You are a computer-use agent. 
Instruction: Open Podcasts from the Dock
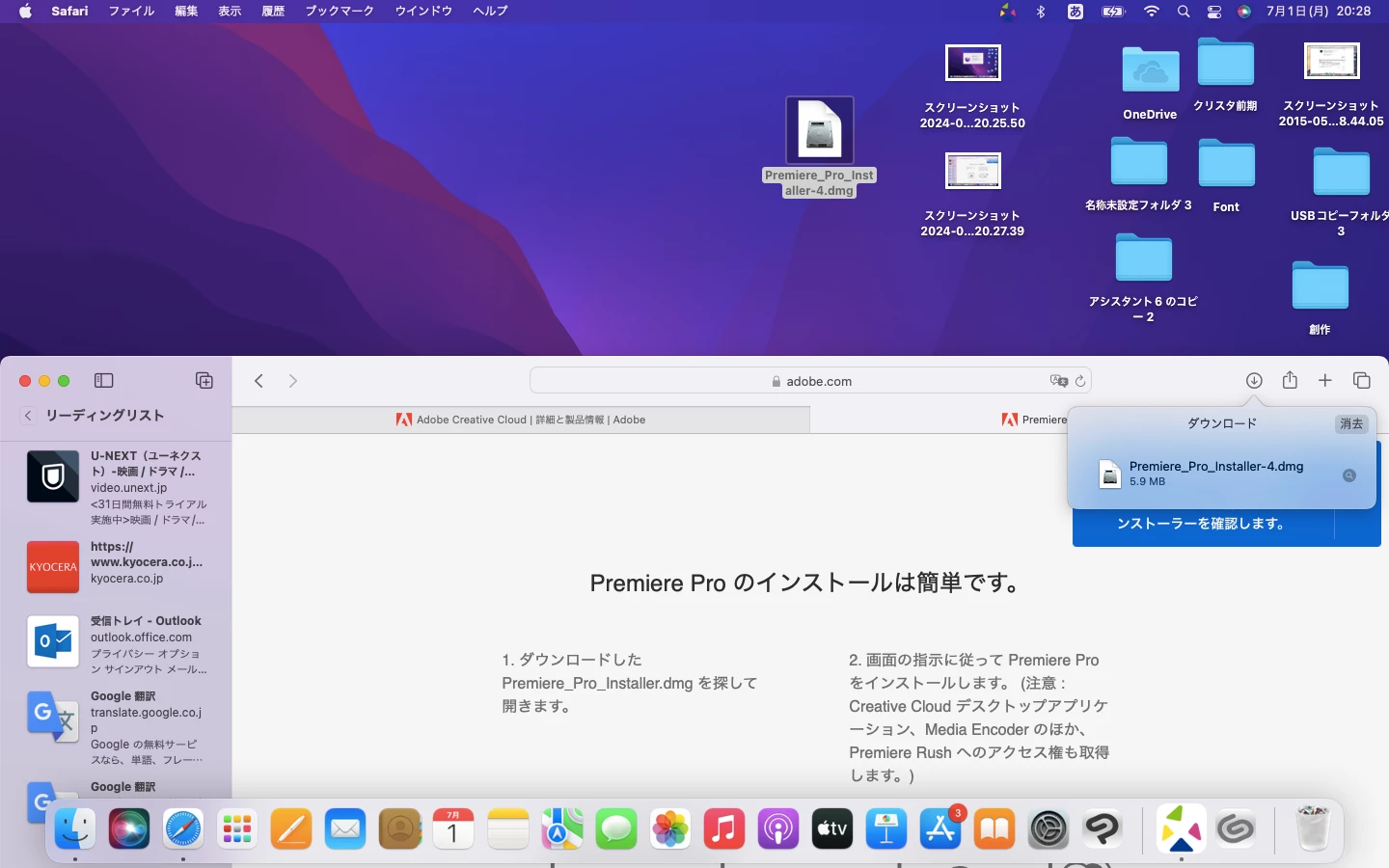777,829
